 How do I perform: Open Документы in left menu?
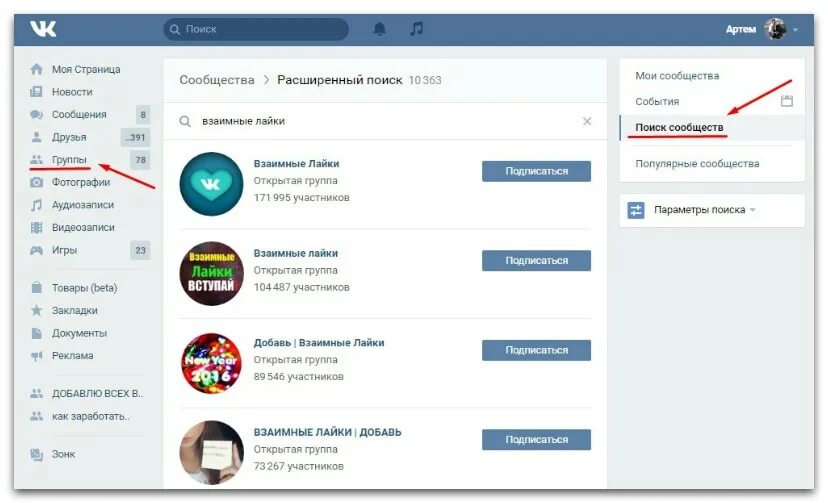click(79, 333)
